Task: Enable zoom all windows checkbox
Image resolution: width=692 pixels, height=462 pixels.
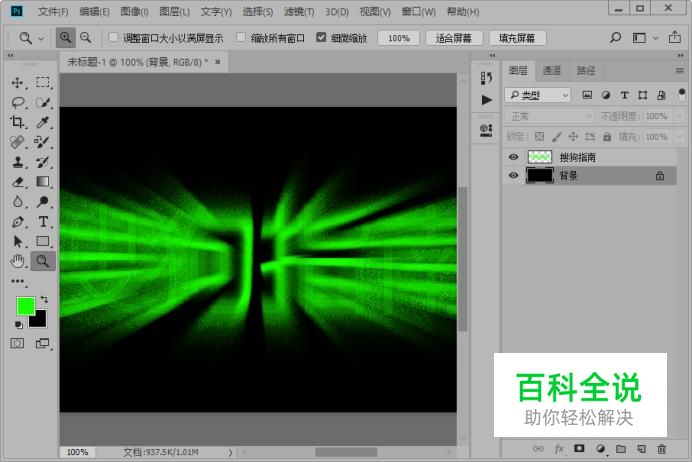Action: pyautogui.click(x=241, y=38)
